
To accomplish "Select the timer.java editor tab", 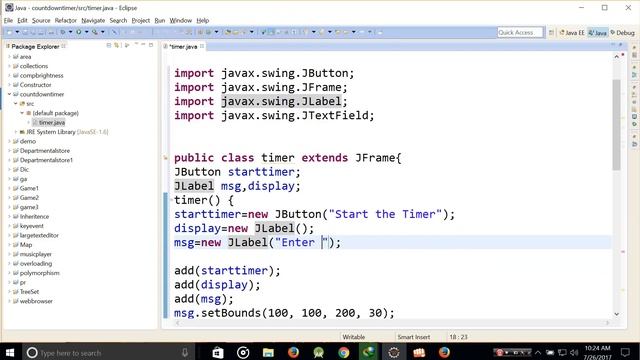I will [183, 47].
